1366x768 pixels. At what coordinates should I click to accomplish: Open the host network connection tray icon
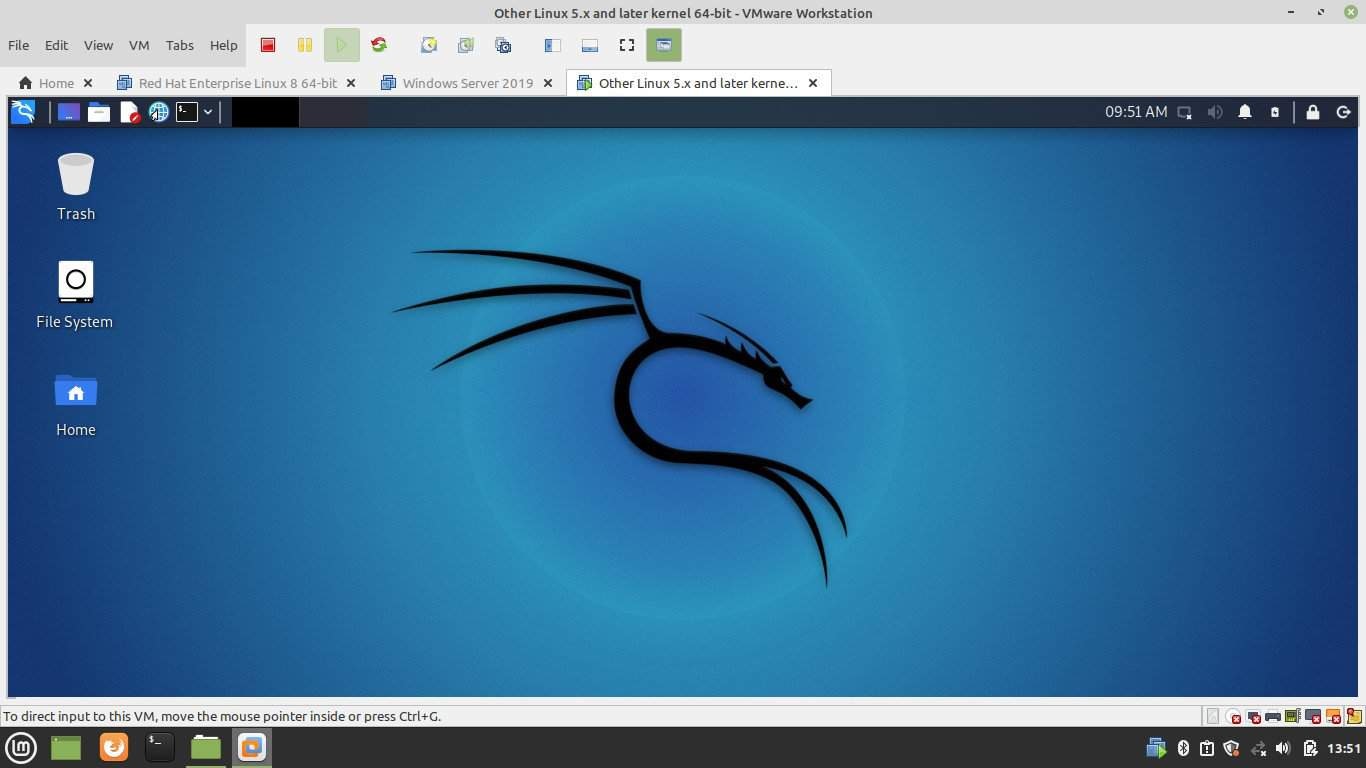1258,748
